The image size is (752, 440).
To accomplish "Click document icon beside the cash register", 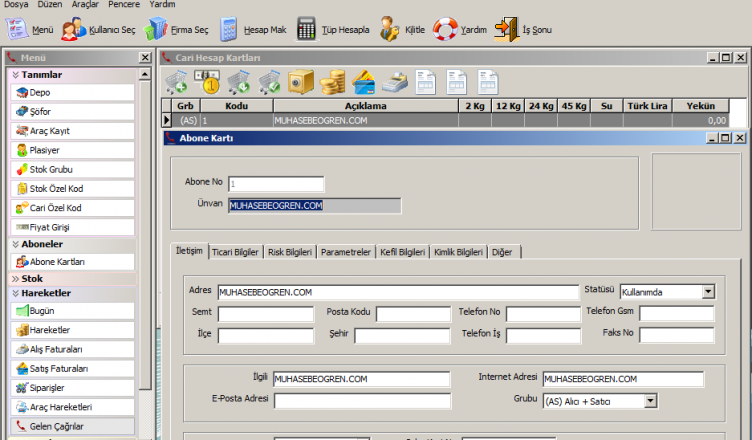I will [x=426, y=82].
